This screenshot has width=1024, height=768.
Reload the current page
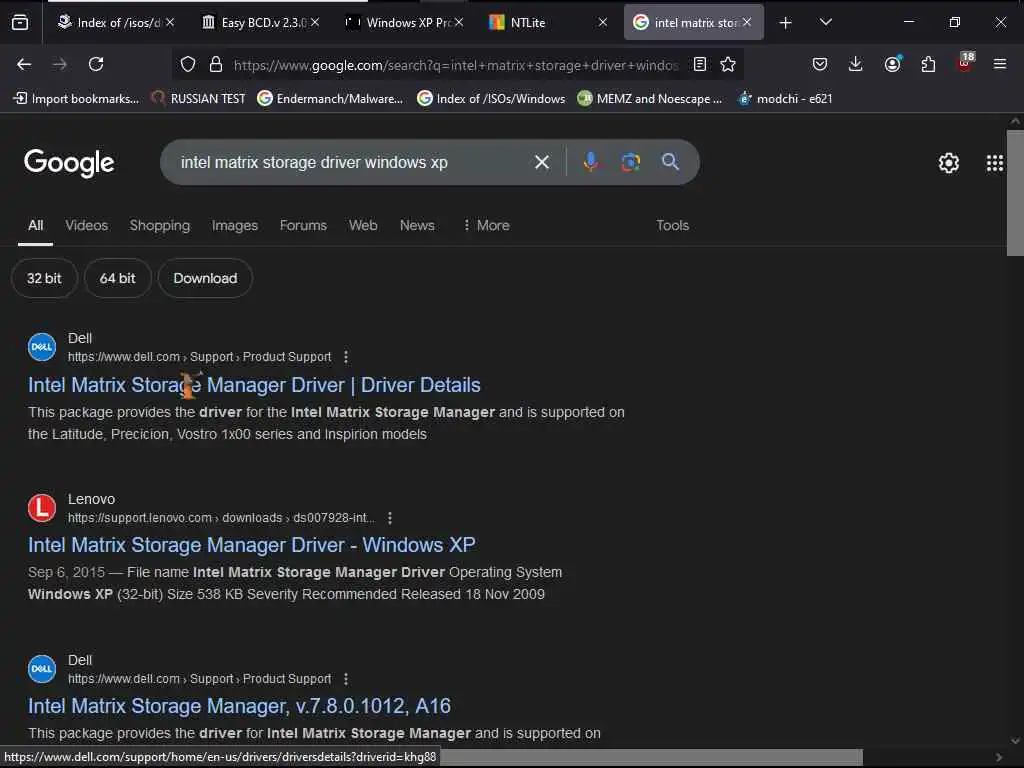(x=96, y=64)
